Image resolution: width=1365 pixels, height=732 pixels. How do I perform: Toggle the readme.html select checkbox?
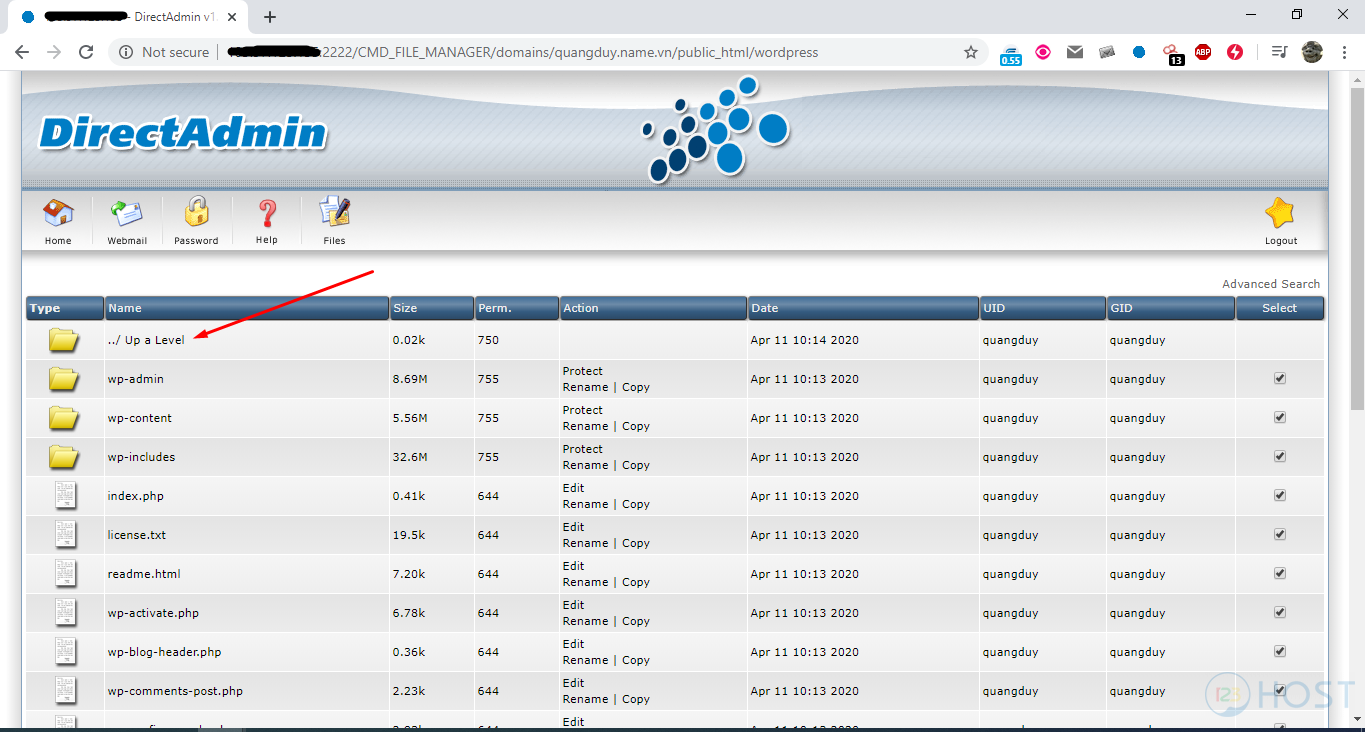coord(1280,574)
